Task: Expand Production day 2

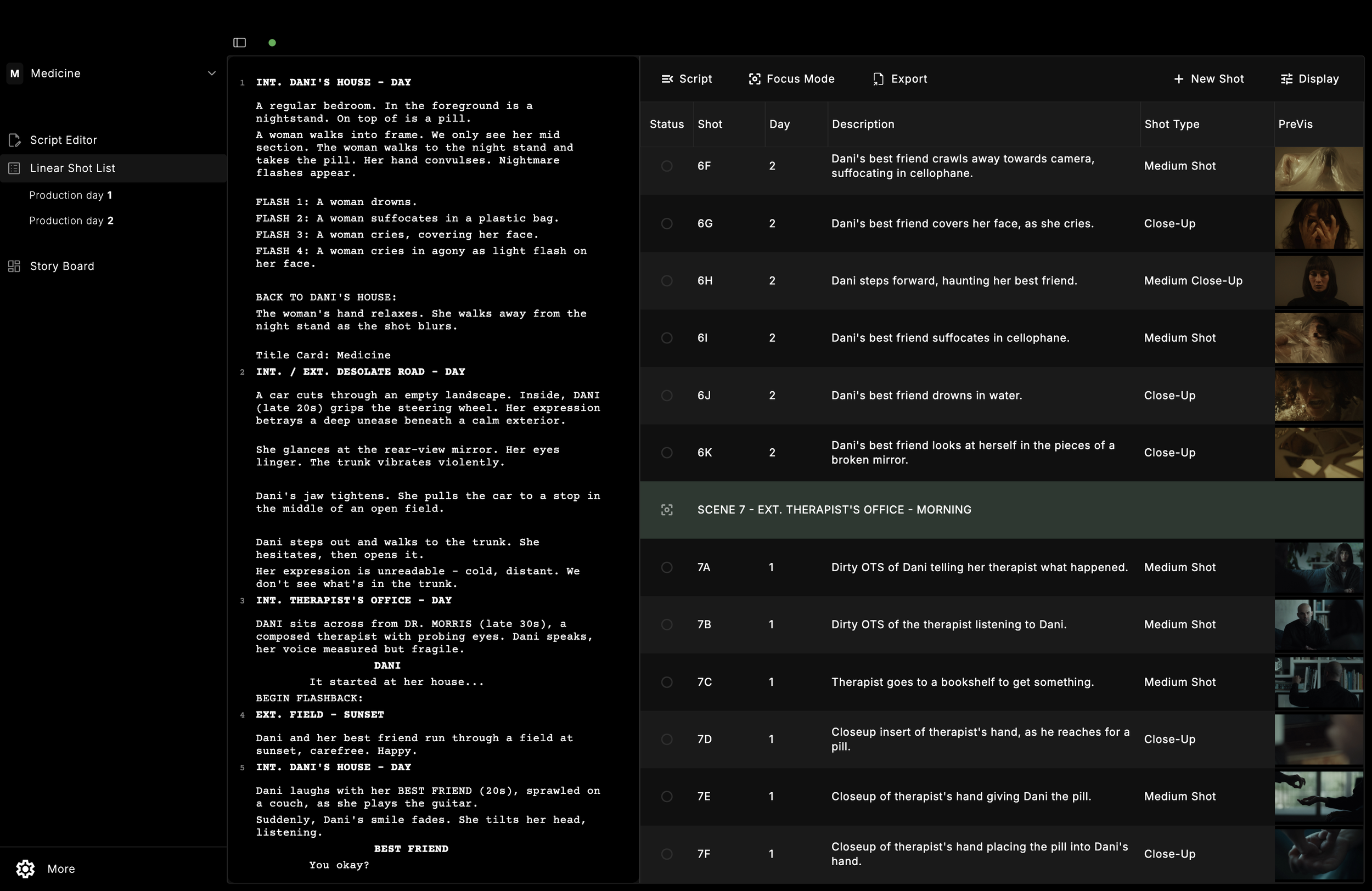Action: point(71,221)
